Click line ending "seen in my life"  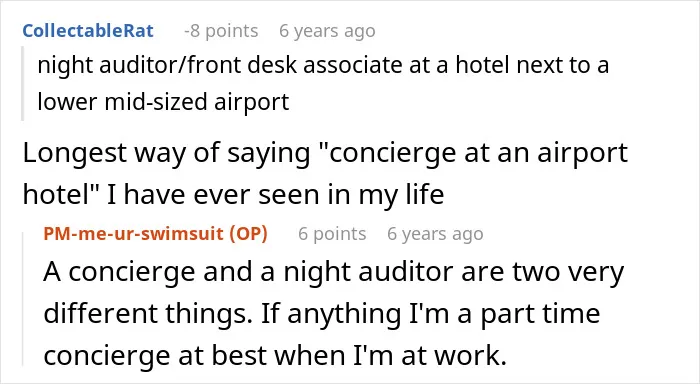(233, 195)
